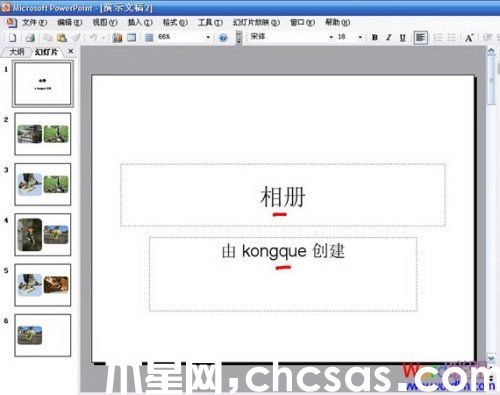The image size is (500, 395).
Task: Click the toolbar options handle beside Help
Action: pos(239,37)
